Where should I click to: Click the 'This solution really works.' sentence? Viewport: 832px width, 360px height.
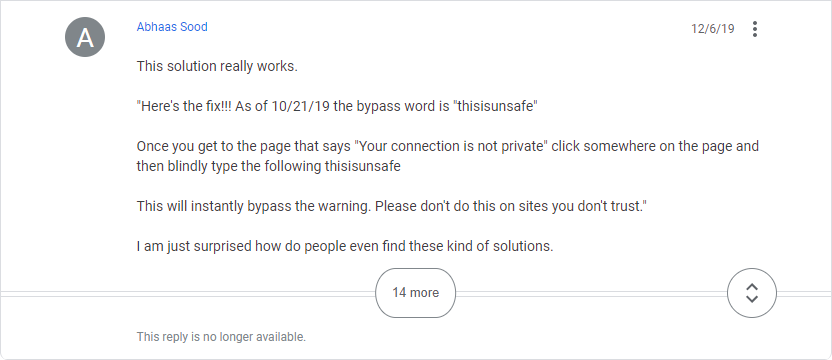(217, 67)
